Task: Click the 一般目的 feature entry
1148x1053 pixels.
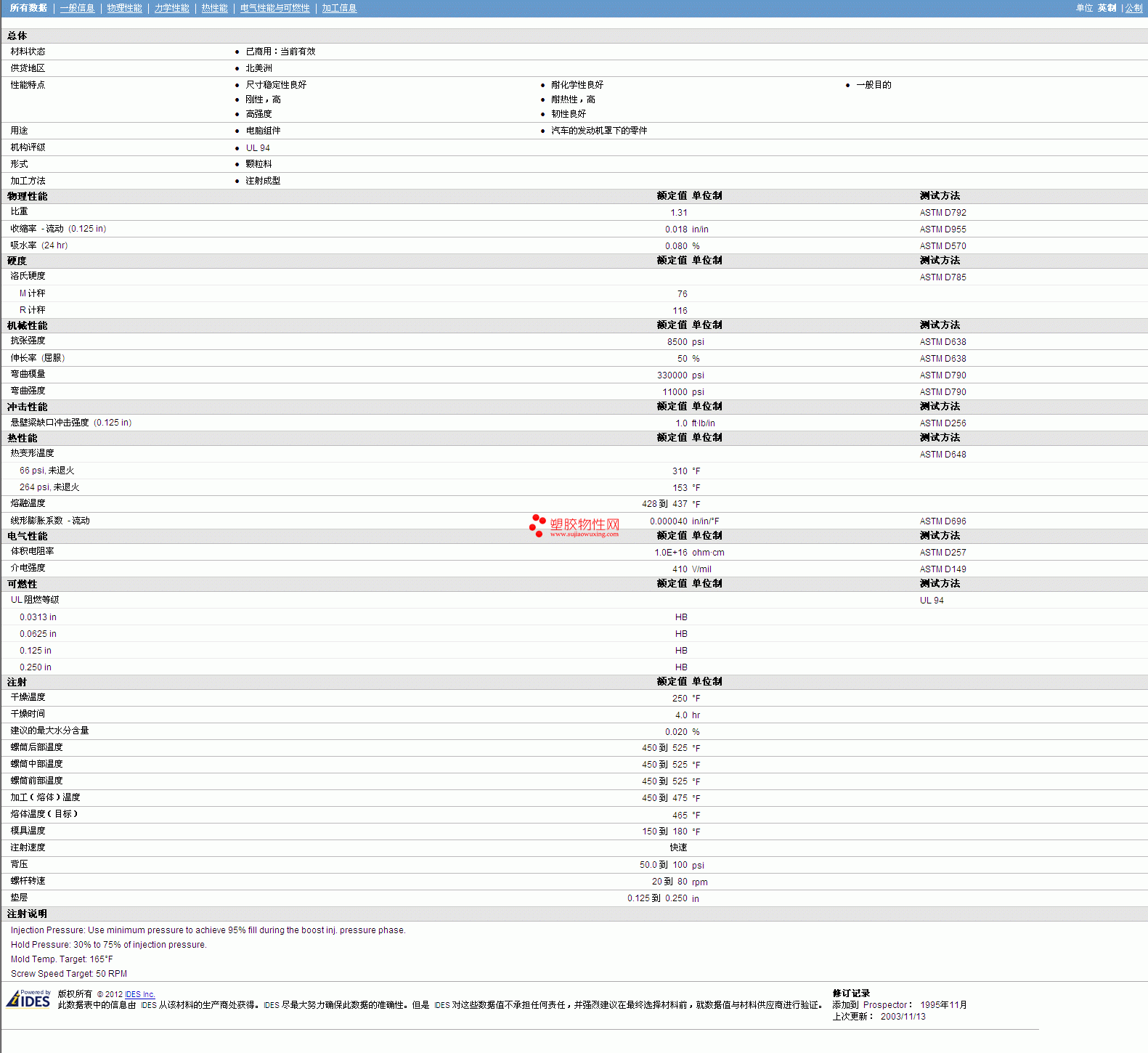Action: click(874, 85)
